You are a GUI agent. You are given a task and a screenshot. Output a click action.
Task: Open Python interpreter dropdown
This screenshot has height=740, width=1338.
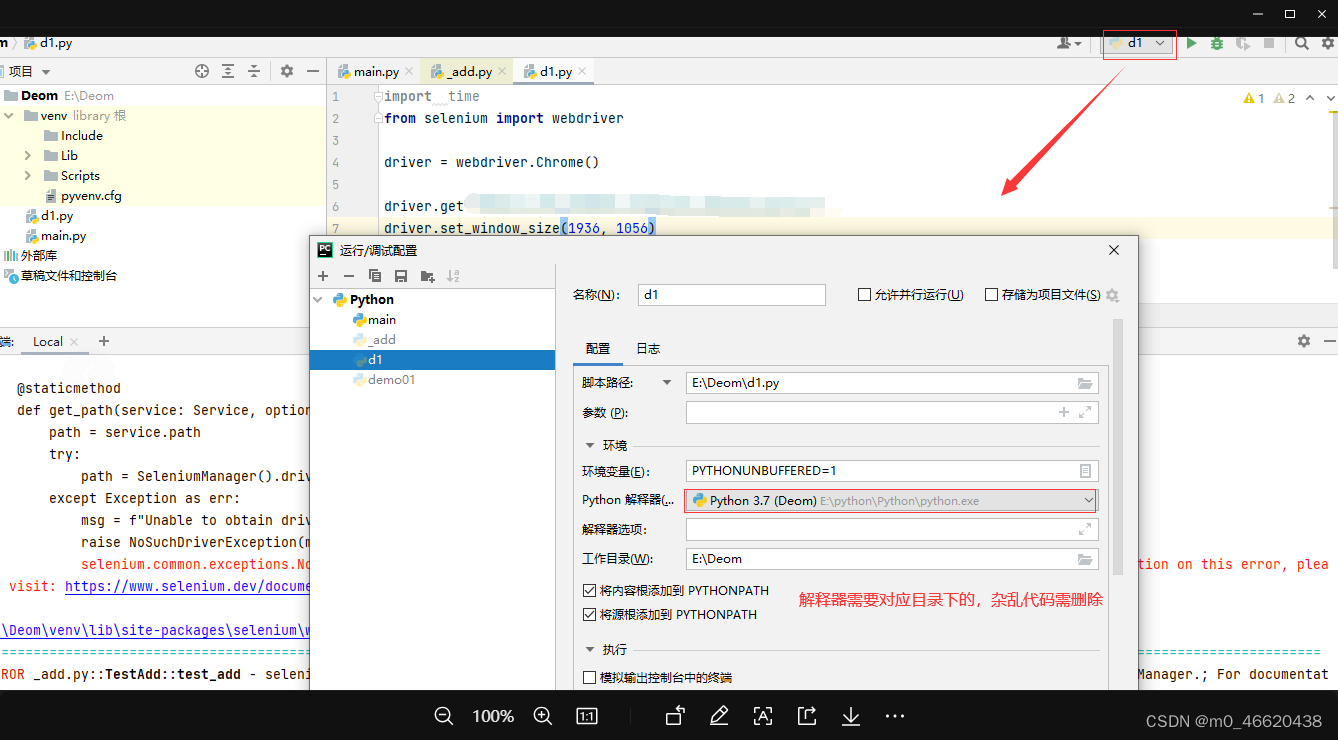pos(892,500)
